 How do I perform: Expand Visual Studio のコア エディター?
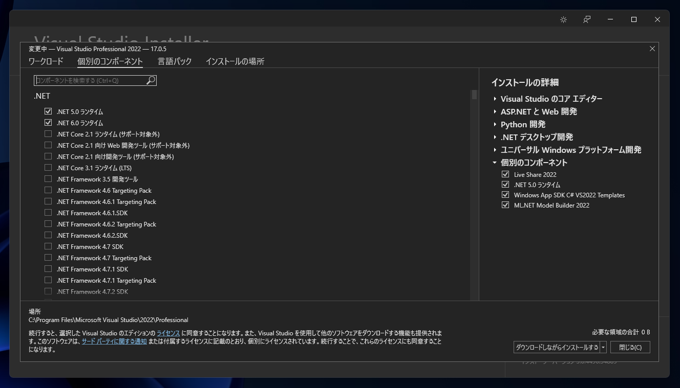(495, 99)
